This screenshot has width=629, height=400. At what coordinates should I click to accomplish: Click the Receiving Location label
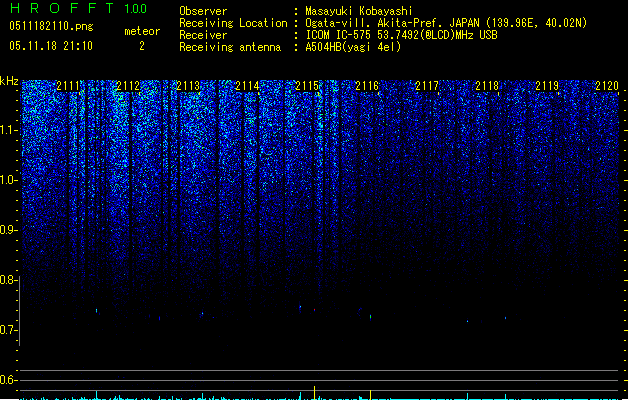click(233, 23)
